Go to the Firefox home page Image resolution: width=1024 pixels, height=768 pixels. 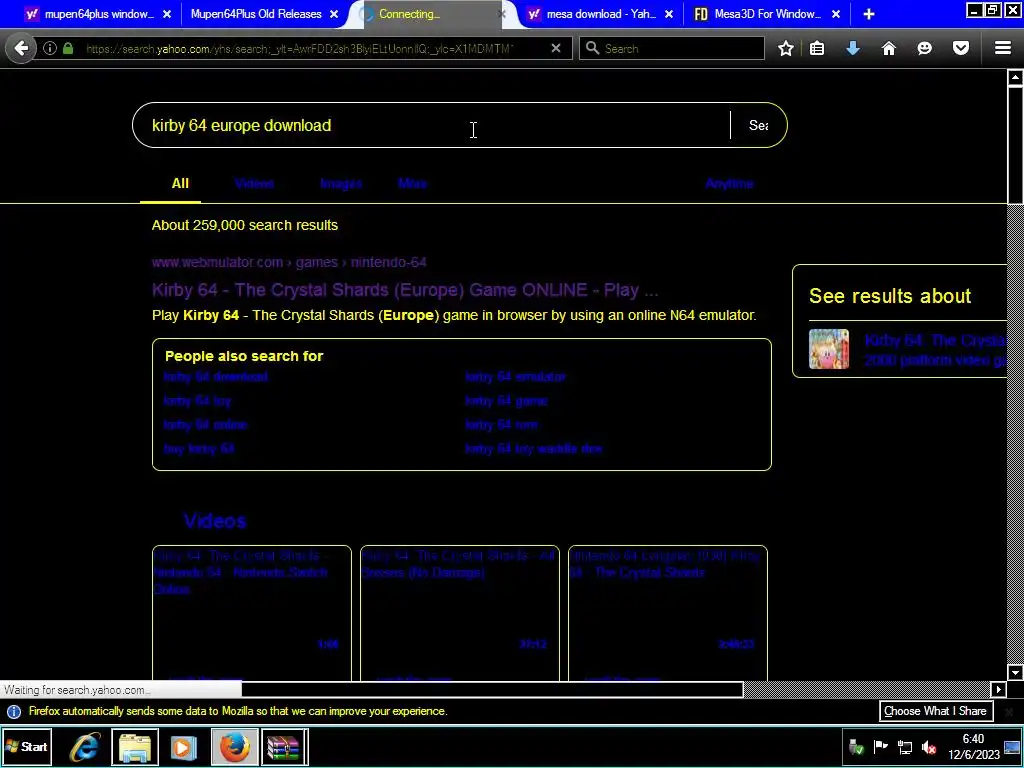(x=889, y=48)
